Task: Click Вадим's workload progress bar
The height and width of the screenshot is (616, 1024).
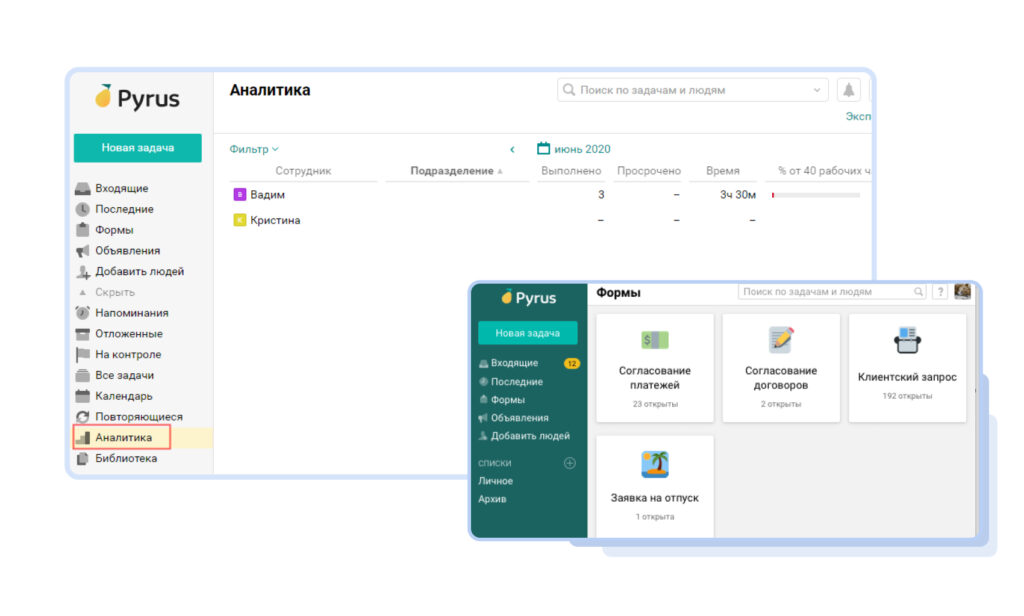Action: (816, 195)
